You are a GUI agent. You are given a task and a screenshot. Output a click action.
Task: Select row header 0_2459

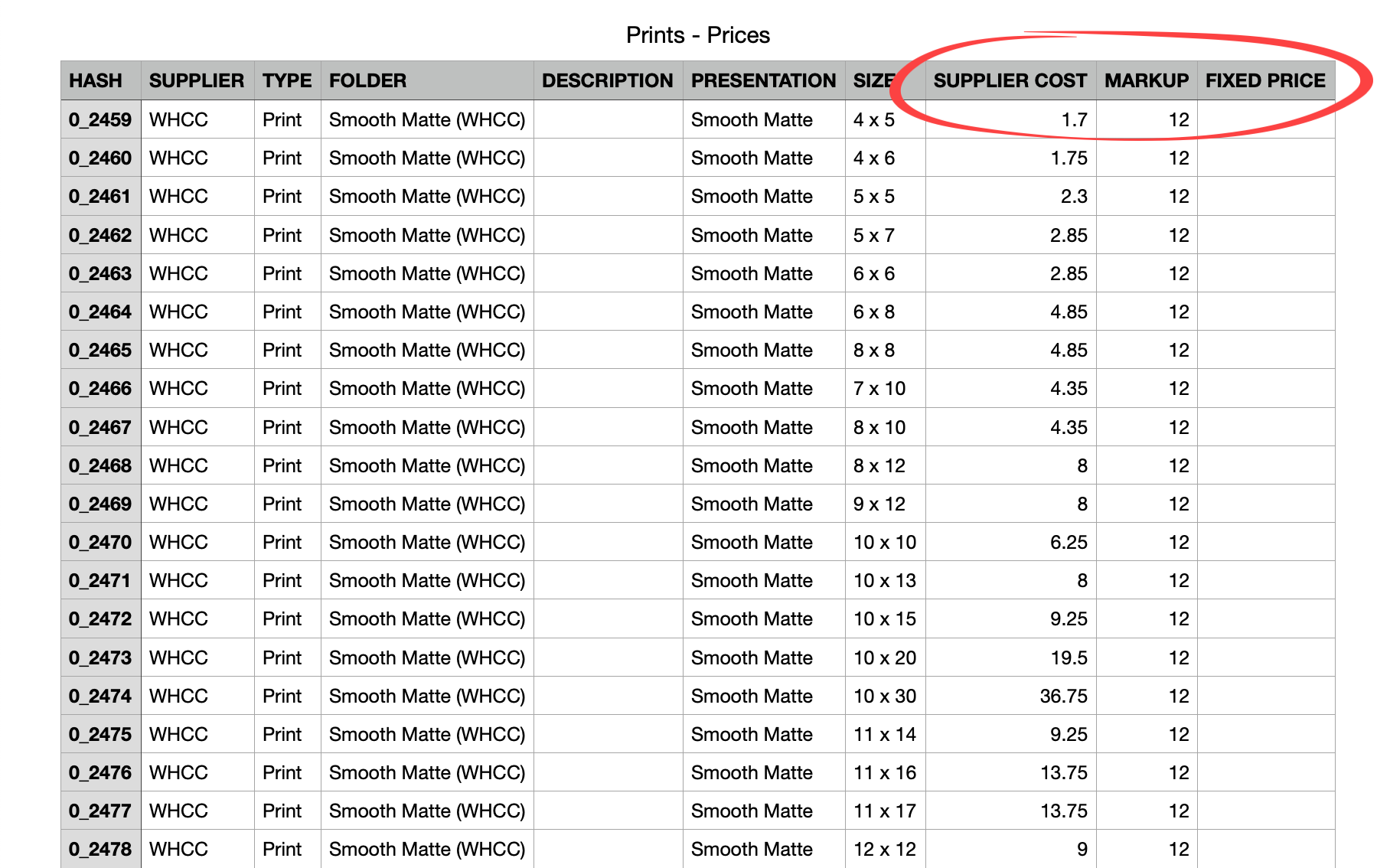point(100,119)
